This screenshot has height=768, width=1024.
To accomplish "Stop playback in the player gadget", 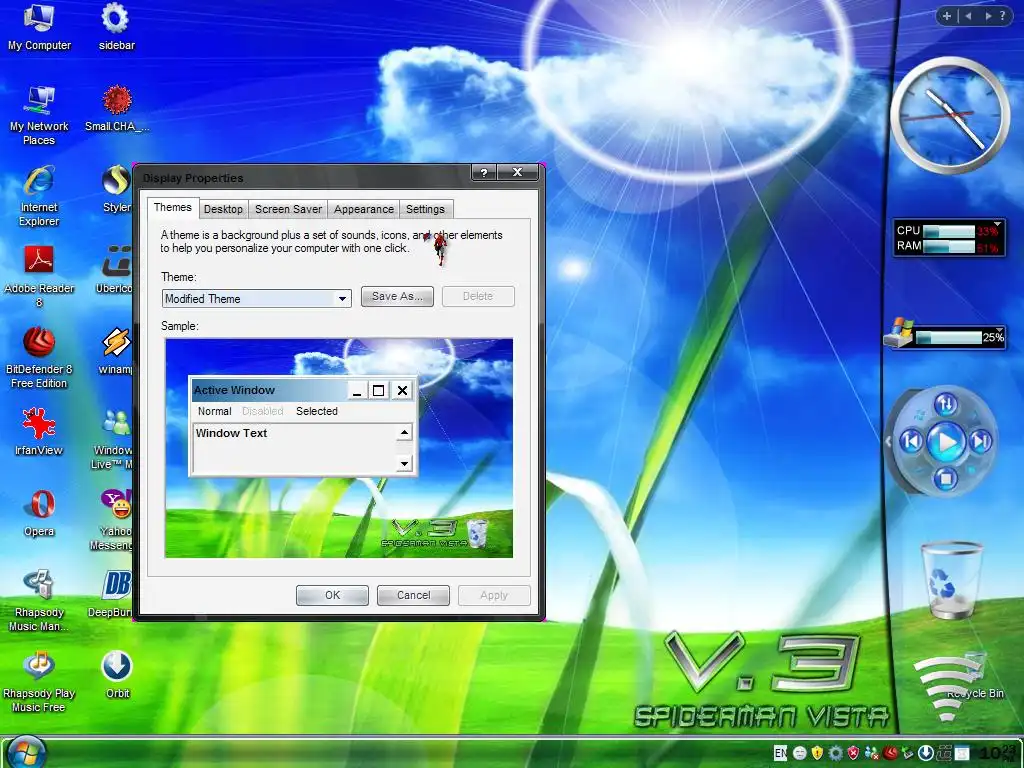I will click(x=945, y=479).
